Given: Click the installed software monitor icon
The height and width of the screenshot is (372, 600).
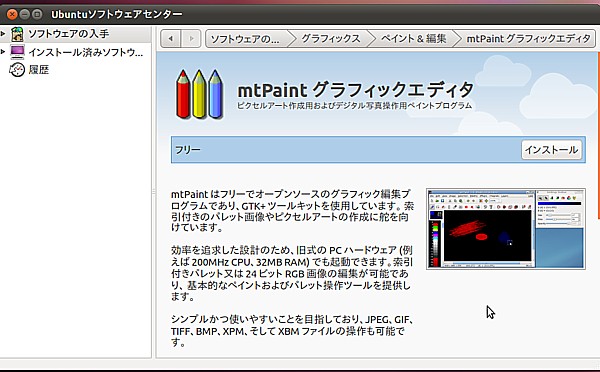Looking at the screenshot, I should point(18,52).
